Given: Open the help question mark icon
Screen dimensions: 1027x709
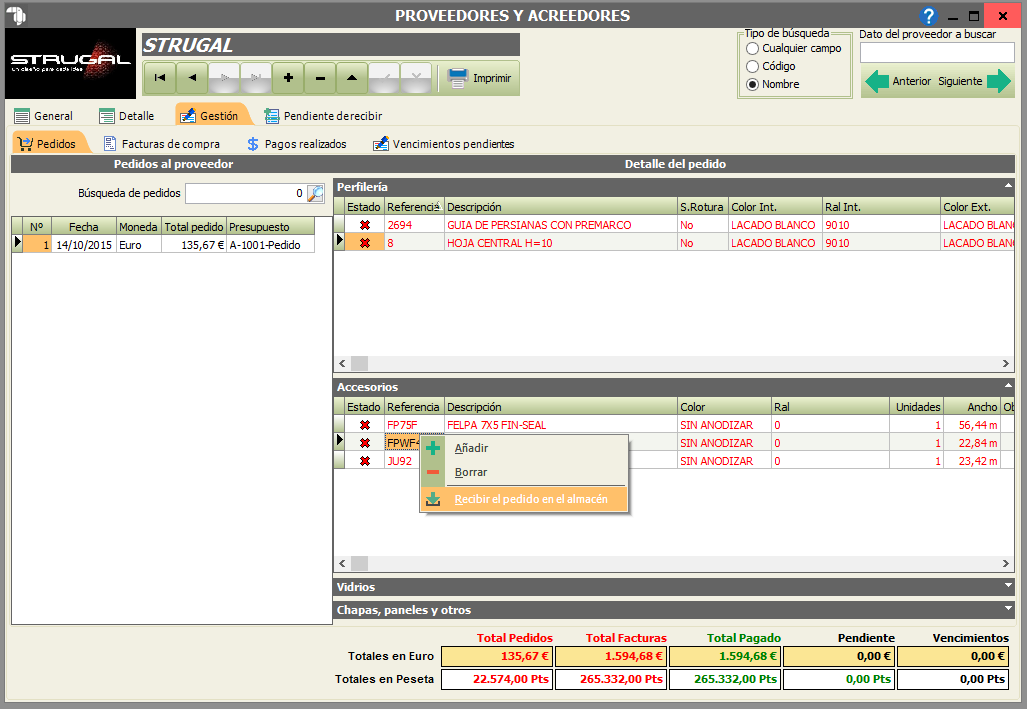Looking at the screenshot, I should 928,16.
